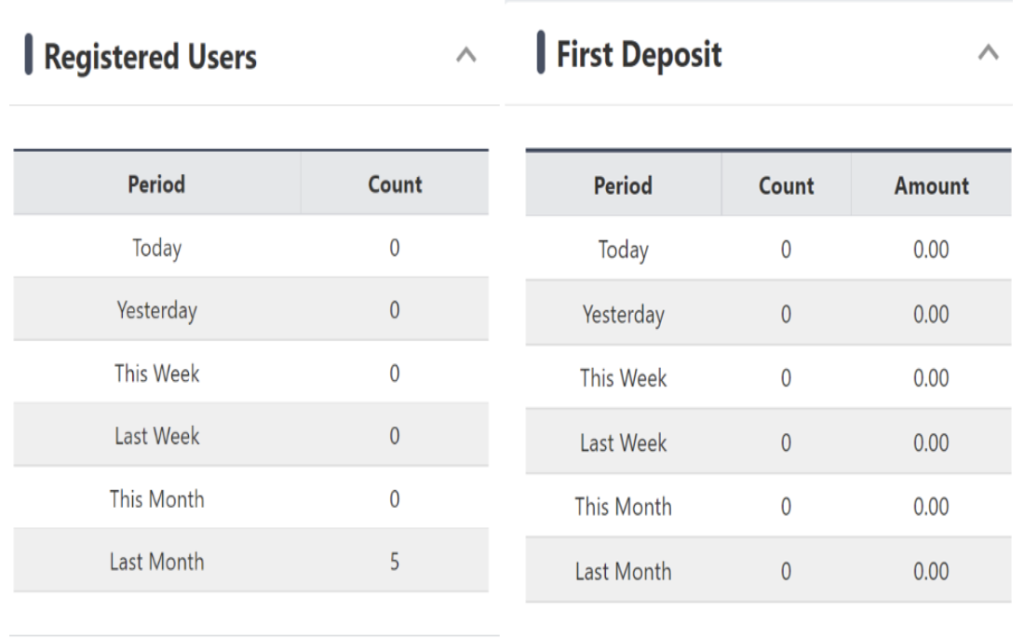
Task: Click Period header in Registered Users table
Action: click(157, 184)
